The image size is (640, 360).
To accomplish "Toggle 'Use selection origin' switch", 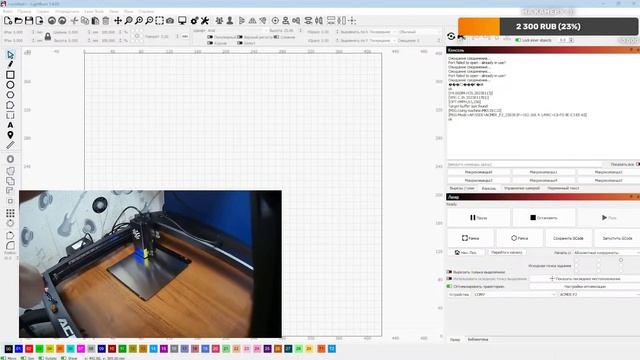I will (449, 279).
